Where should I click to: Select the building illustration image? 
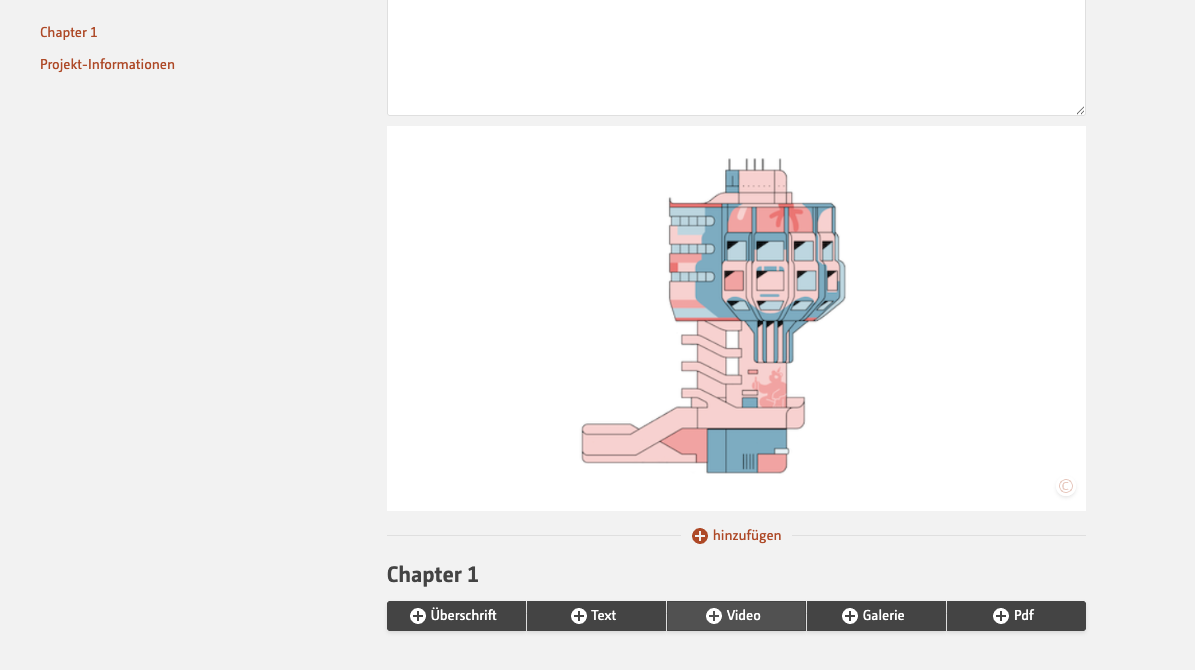pyautogui.click(x=736, y=319)
